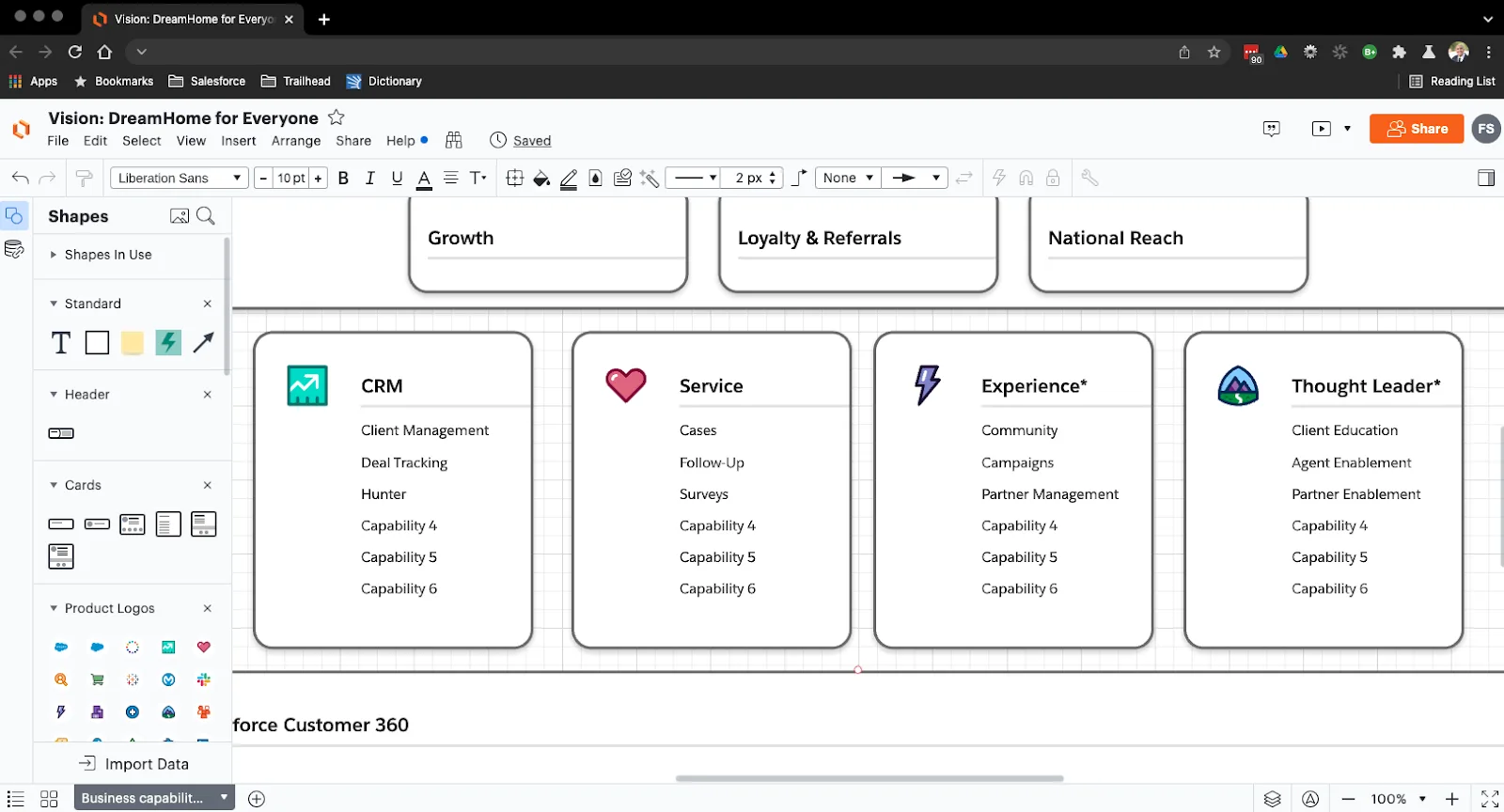The image size is (1504, 812).
Task: Open image search icon in Shapes panel
Action: point(180,216)
